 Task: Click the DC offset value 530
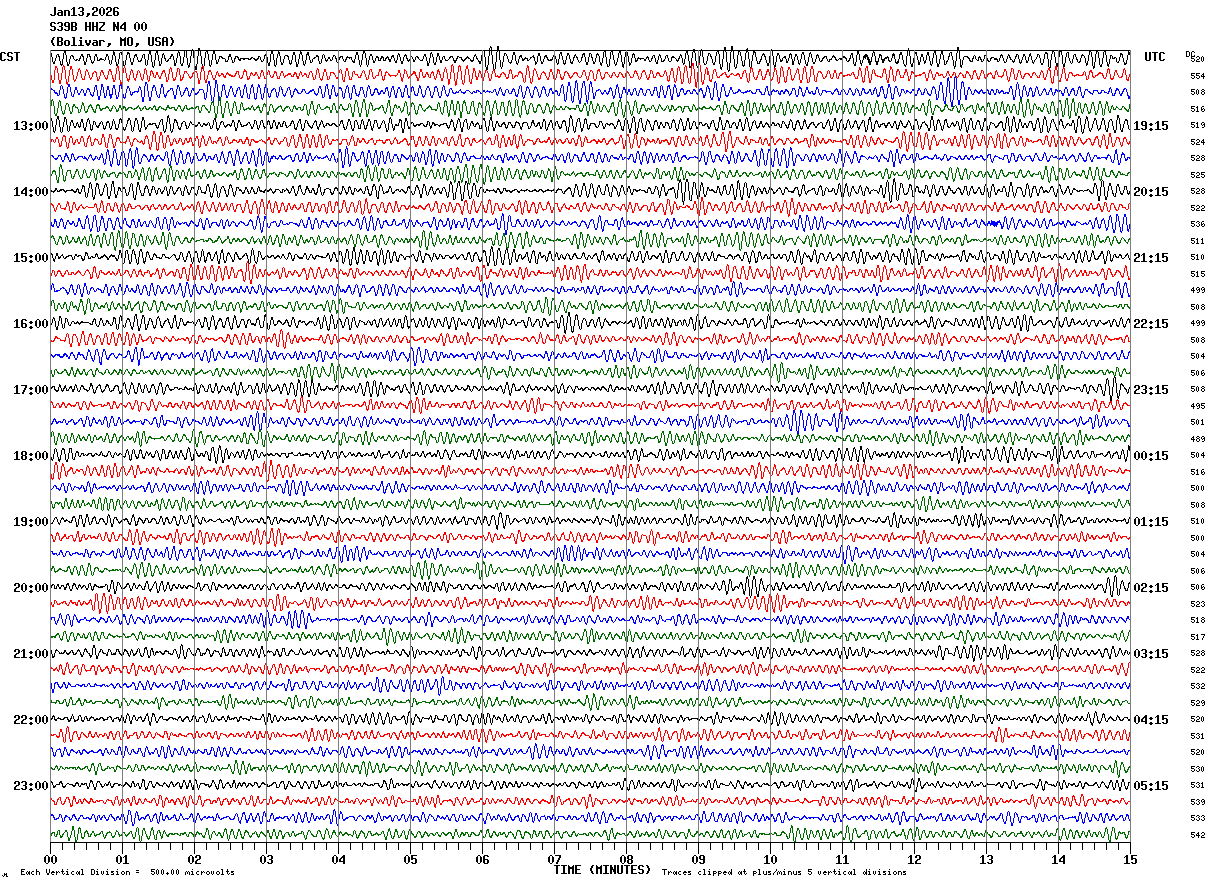tap(1197, 769)
